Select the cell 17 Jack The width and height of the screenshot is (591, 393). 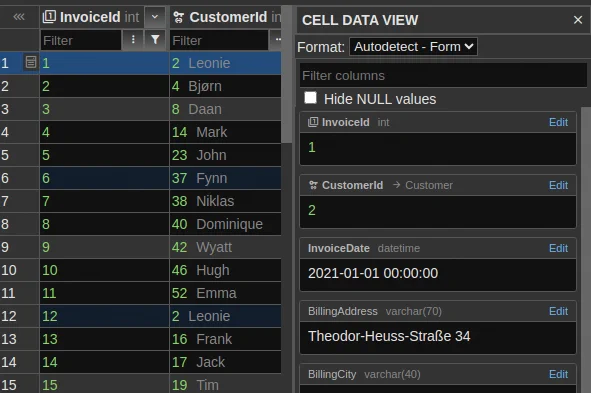[225, 362]
